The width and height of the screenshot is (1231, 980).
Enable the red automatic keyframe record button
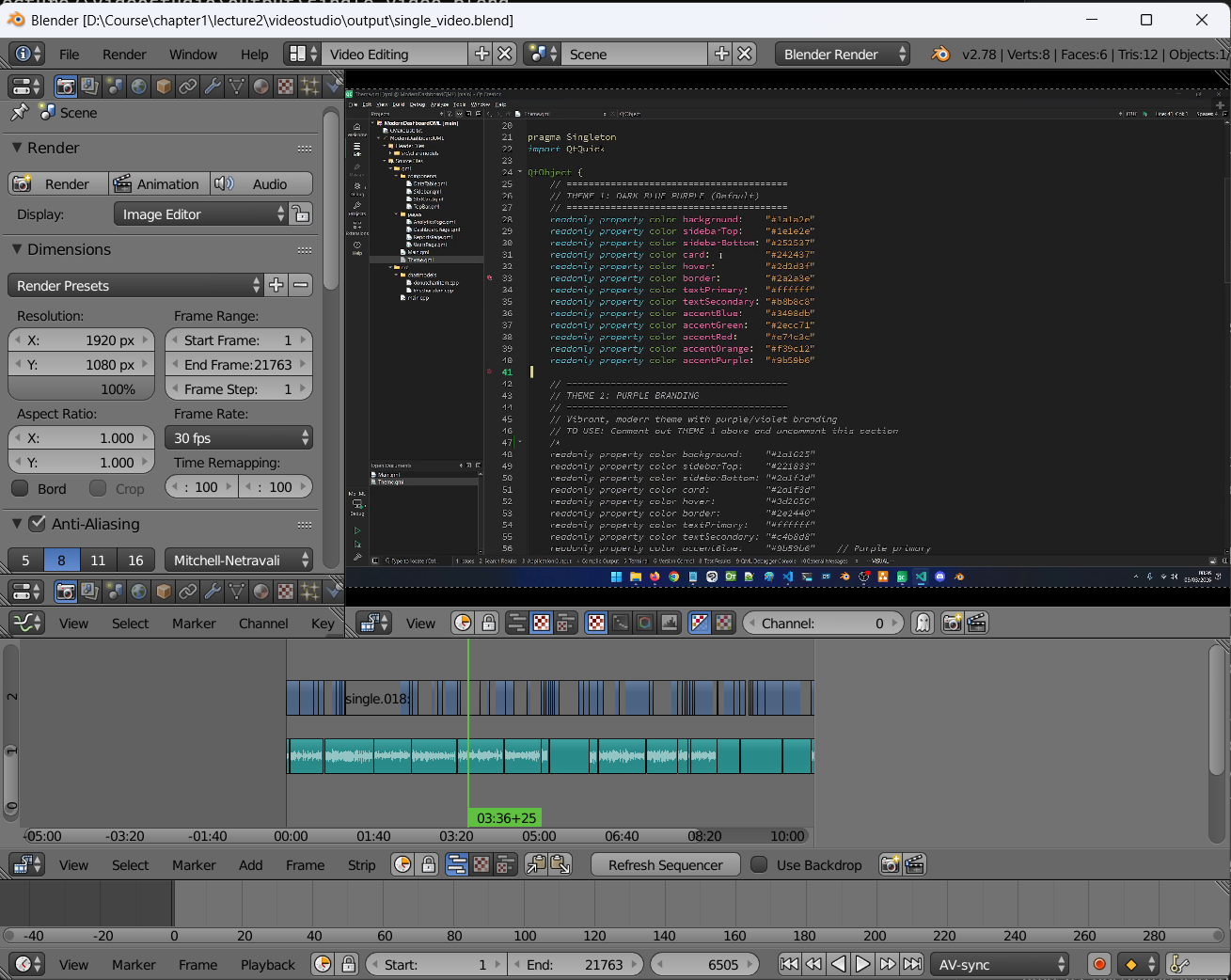pos(1098,964)
